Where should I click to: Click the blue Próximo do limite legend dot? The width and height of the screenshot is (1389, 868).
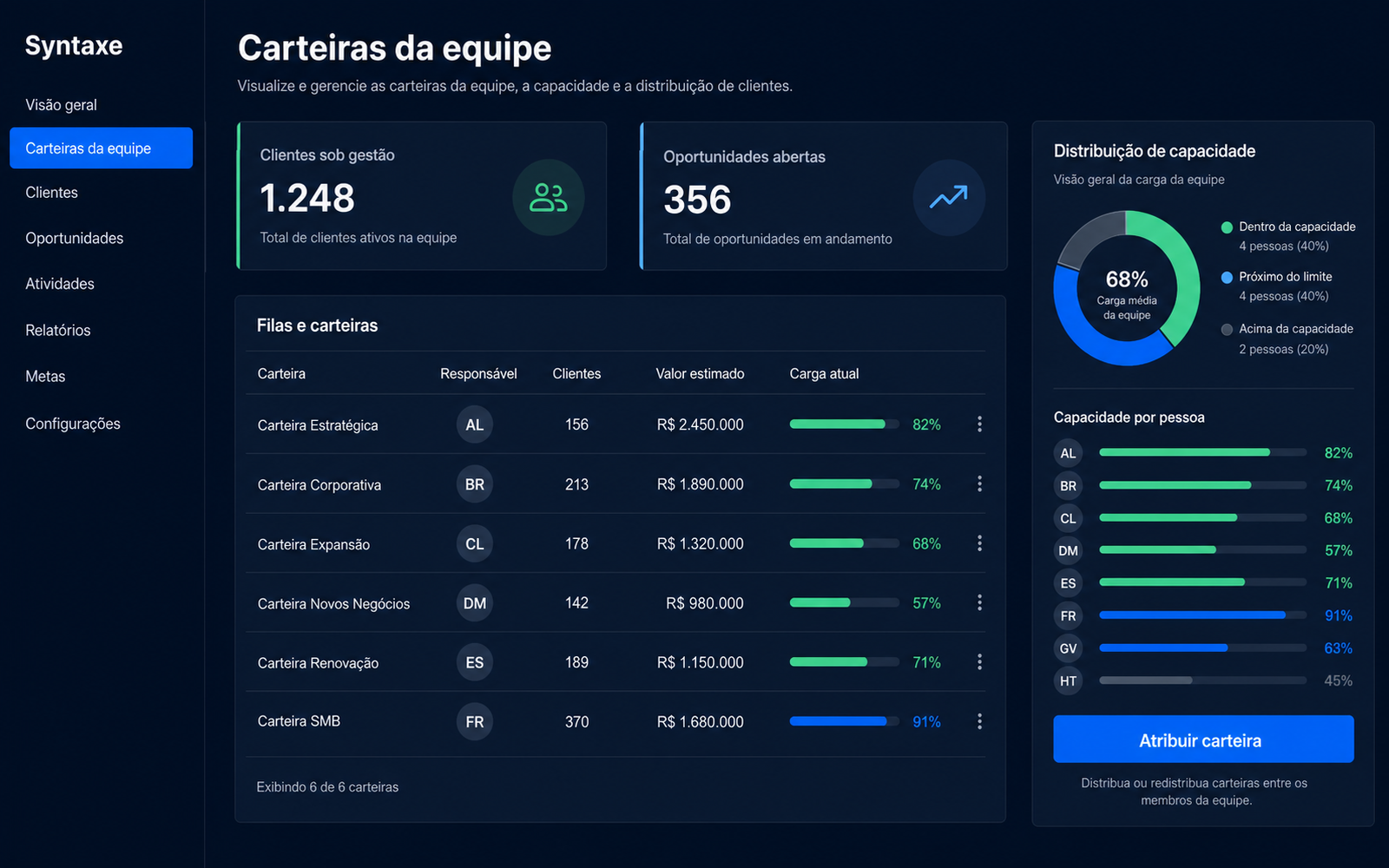pos(1227,278)
